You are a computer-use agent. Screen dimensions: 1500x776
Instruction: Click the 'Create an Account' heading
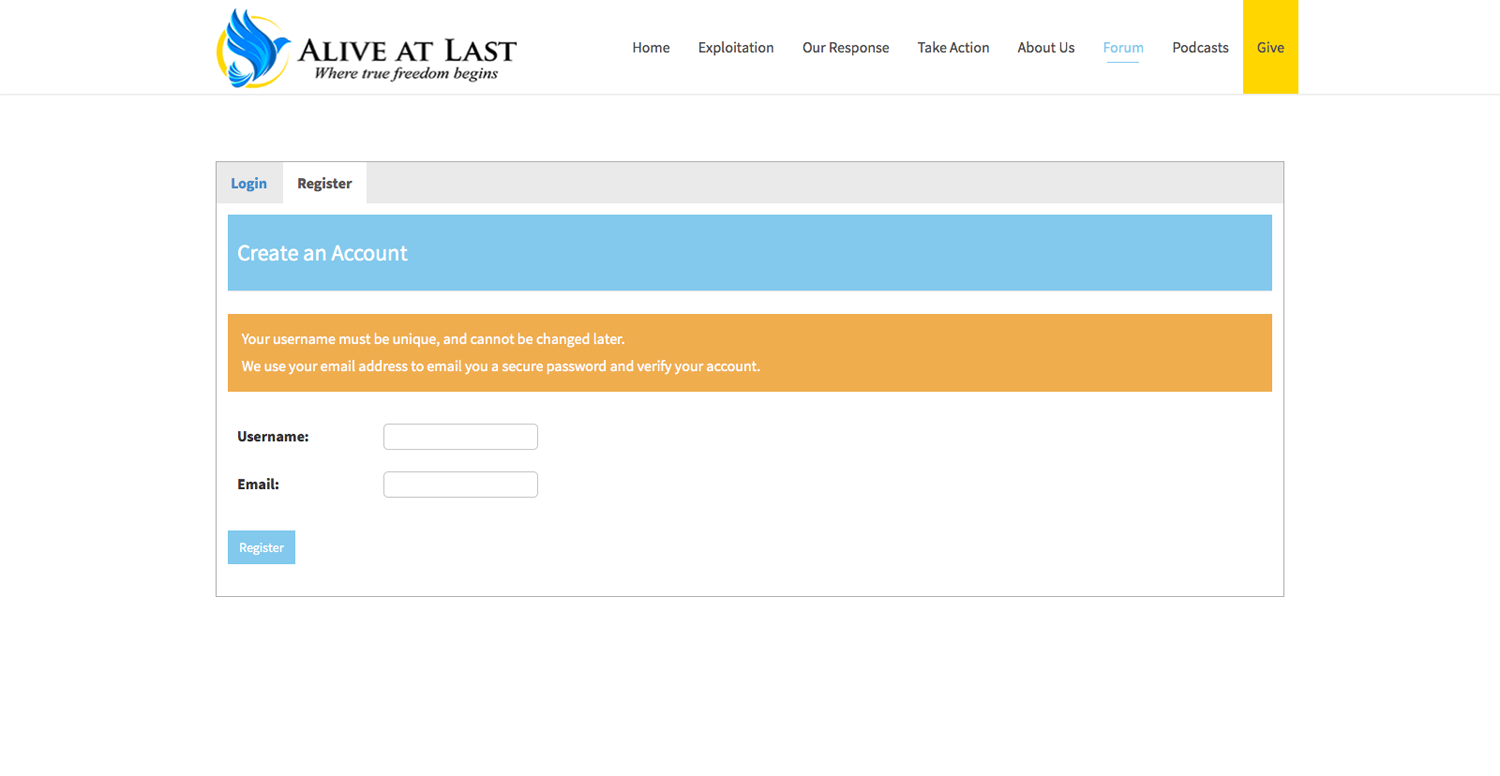[322, 253]
